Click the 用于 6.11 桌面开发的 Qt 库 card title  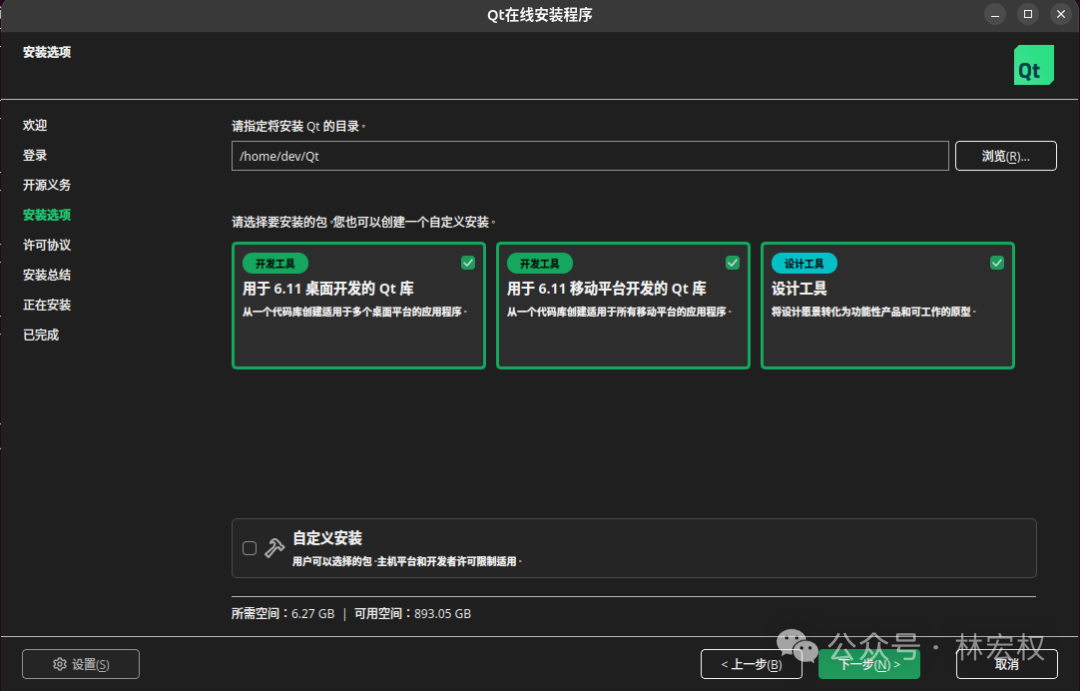[x=328, y=289]
